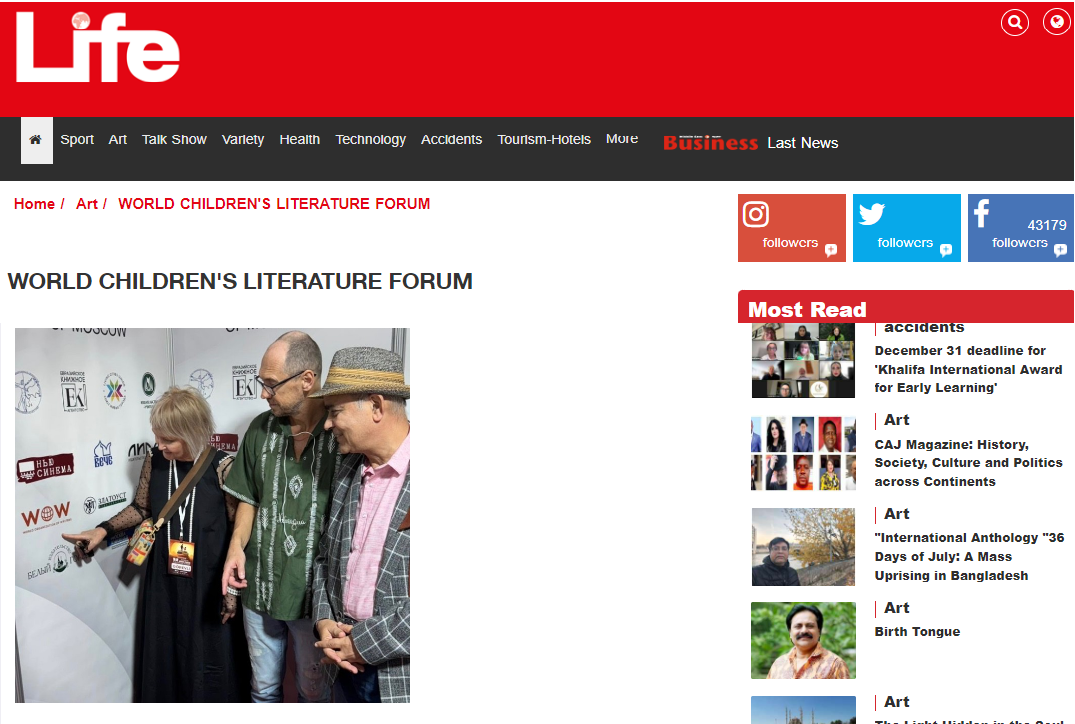Click the Life logo

click(97, 47)
